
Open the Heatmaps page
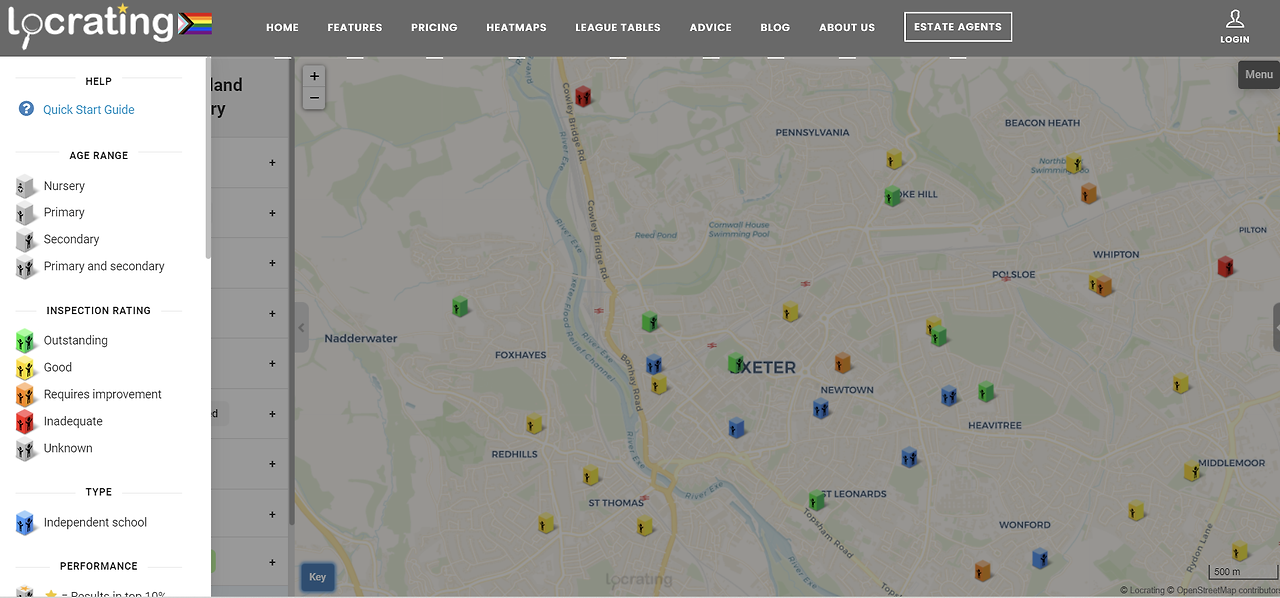pyautogui.click(x=516, y=28)
